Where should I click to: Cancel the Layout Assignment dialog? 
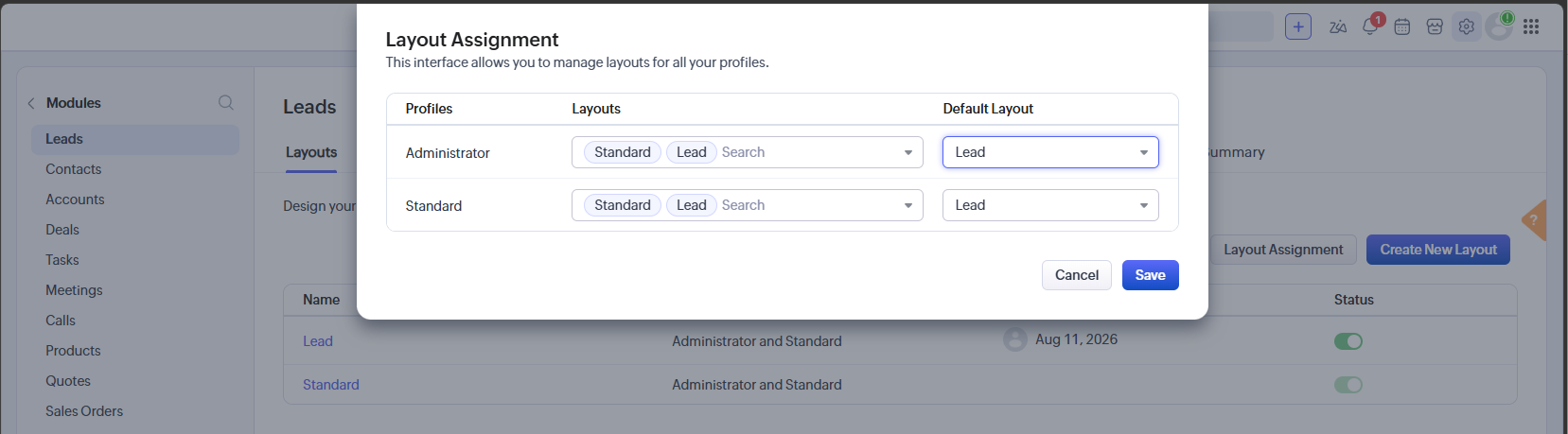click(1077, 275)
